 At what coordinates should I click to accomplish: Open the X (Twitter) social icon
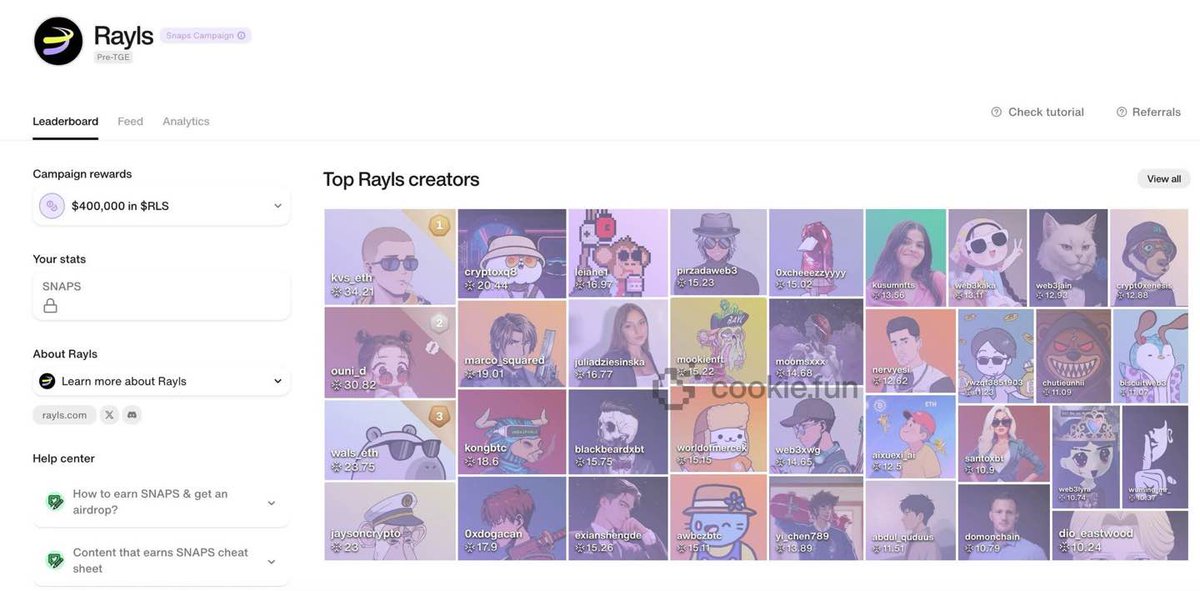click(x=109, y=415)
